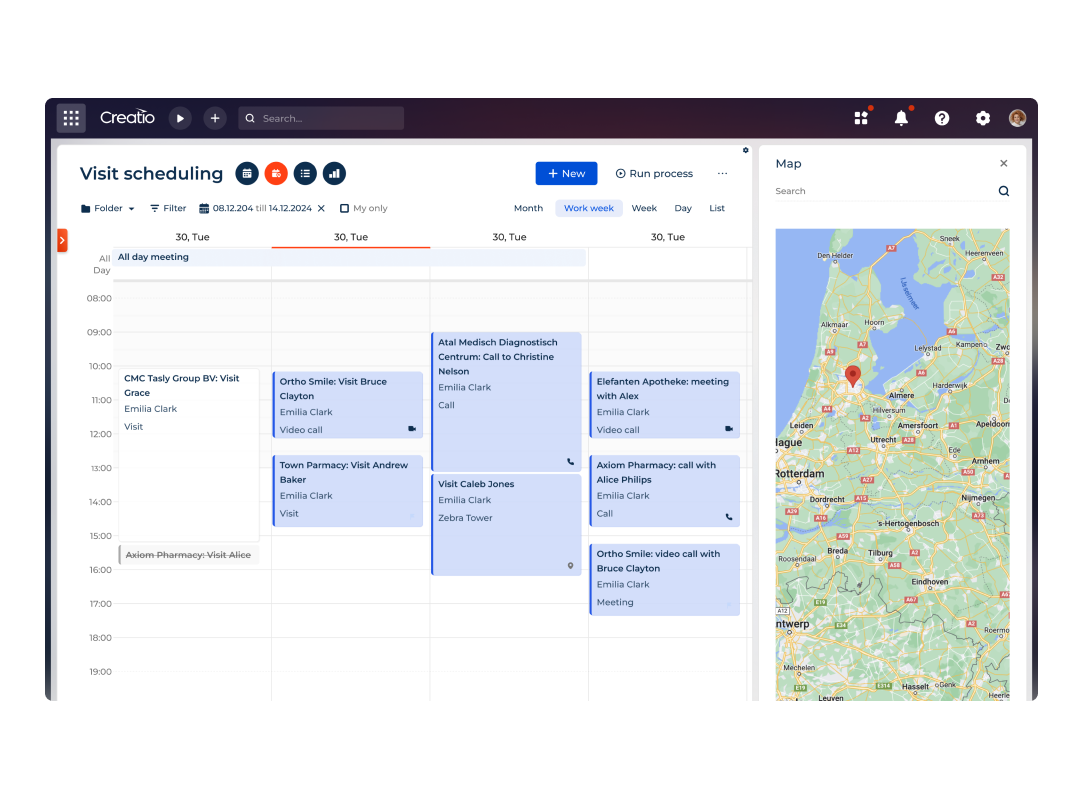Open the analytics chart view icon
1082x800 pixels.
pos(334,173)
